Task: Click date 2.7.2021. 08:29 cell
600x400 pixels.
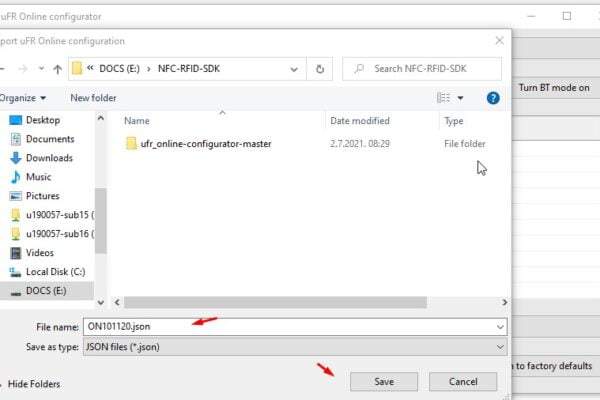Action: click(x=360, y=144)
